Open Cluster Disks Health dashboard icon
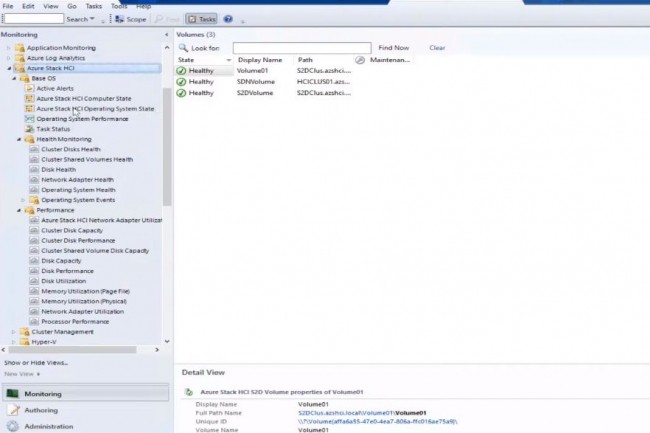 pos(34,149)
